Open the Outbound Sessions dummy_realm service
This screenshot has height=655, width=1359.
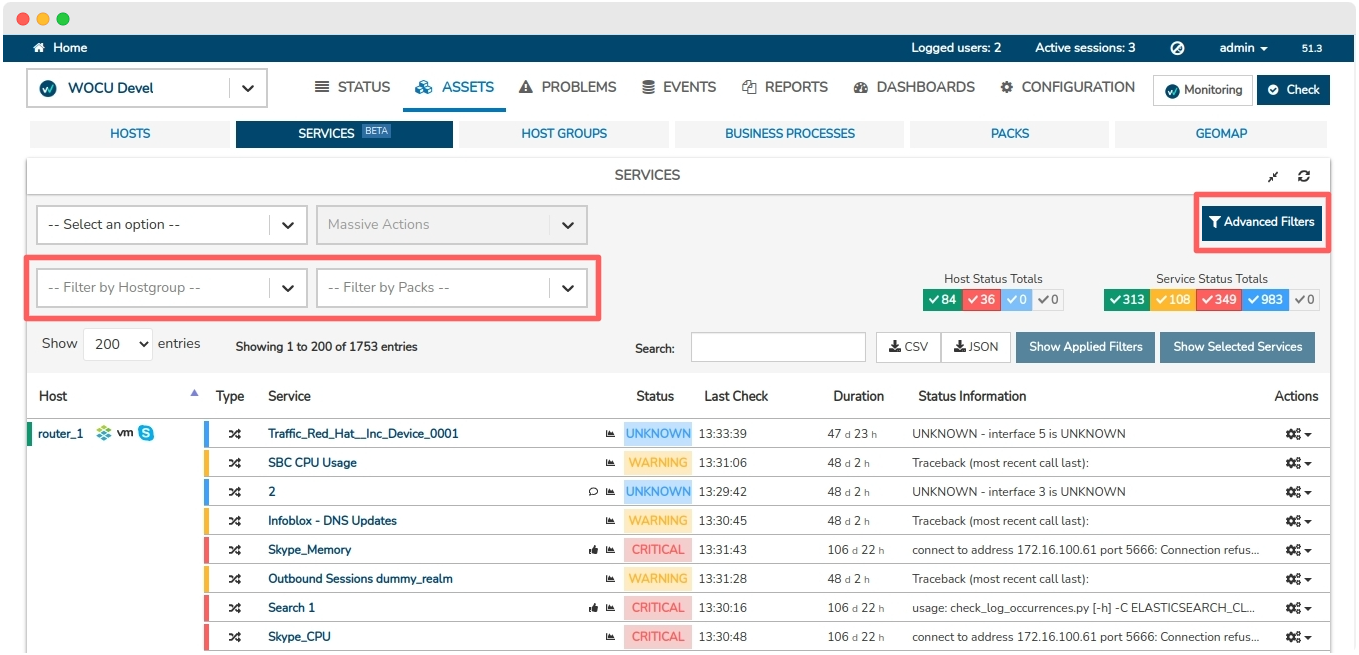[x=360, y=579]
